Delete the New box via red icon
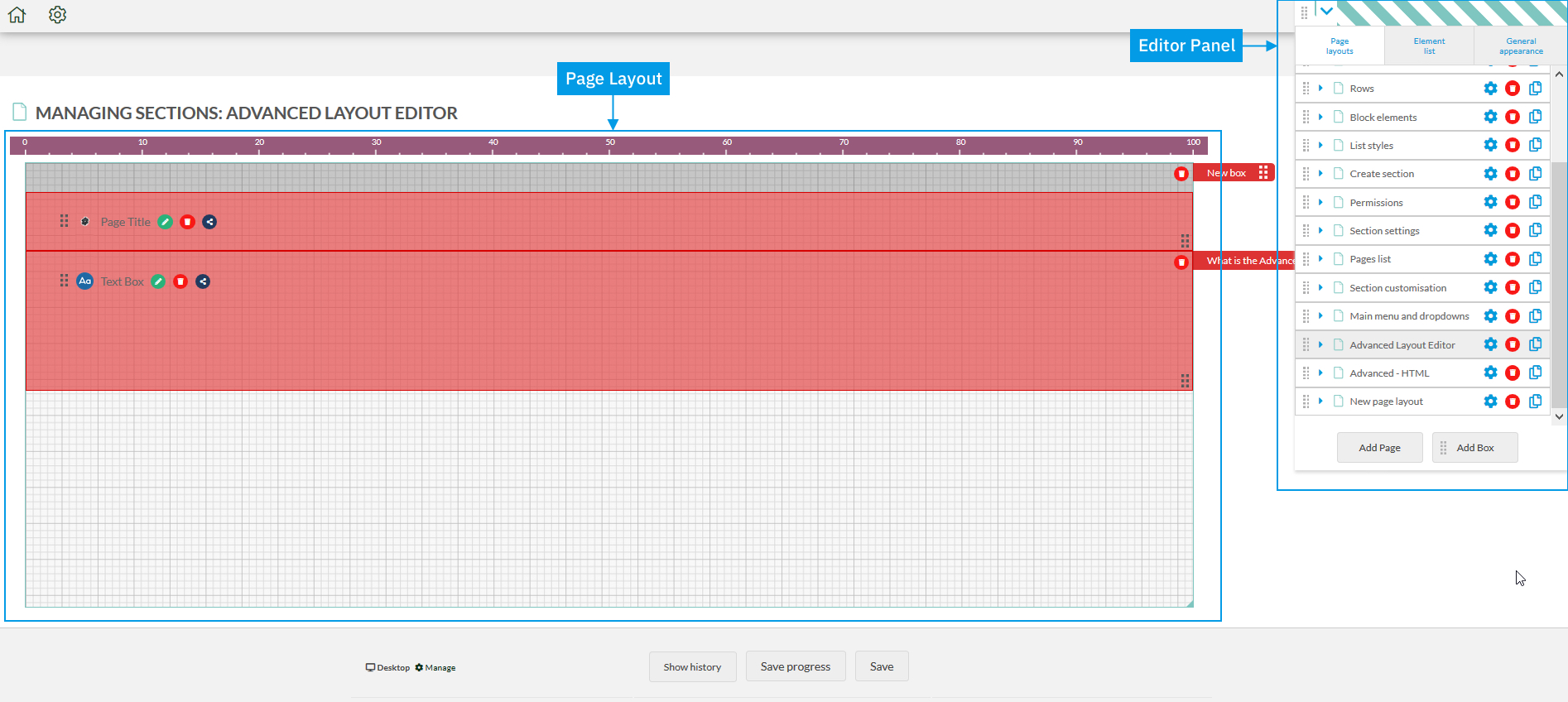 (1181, 173)
